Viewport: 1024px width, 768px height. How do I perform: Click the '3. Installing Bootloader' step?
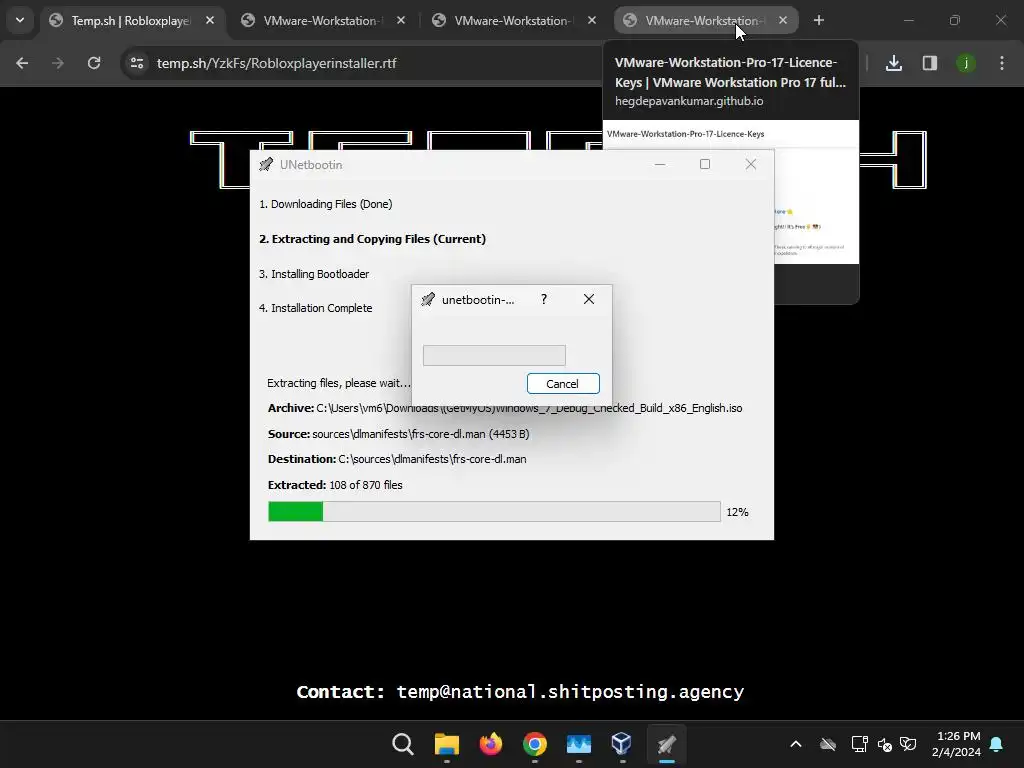pyautogui.click(x=313, y=274)
